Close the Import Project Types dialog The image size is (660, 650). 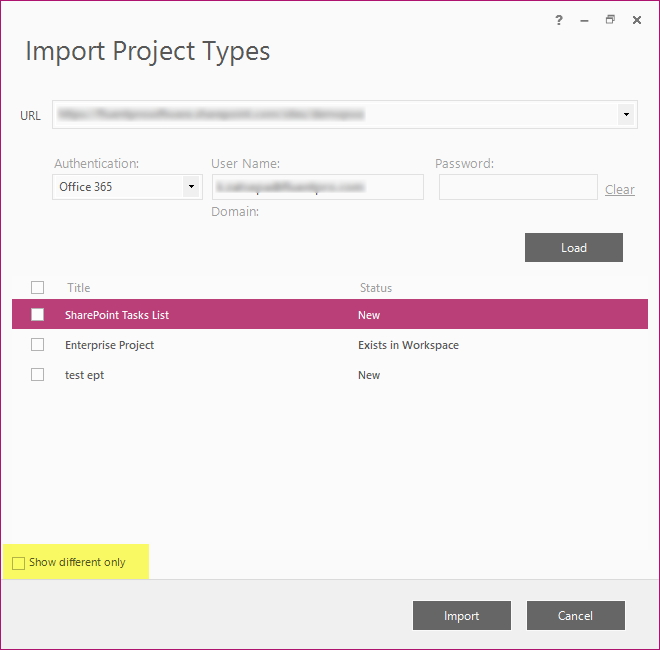click(x=637, y=20)
